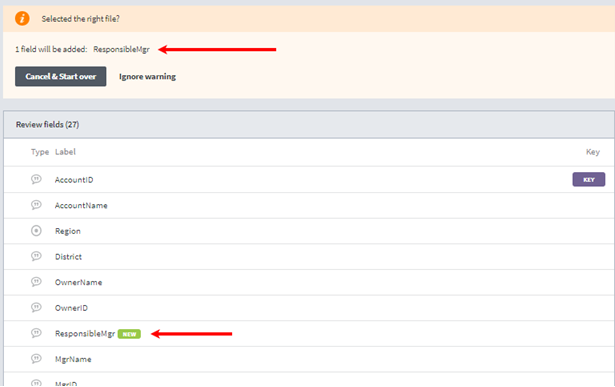This screenshot has height=387, width=615.
Task: Click 'Selected the right file?' warning text
Action: click(x=81, y=19)
